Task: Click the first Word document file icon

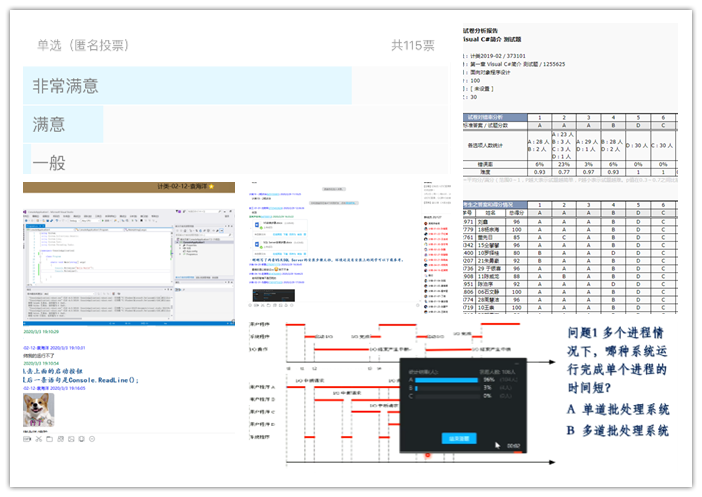Action: pyautogui.click(x=256, y=226)
